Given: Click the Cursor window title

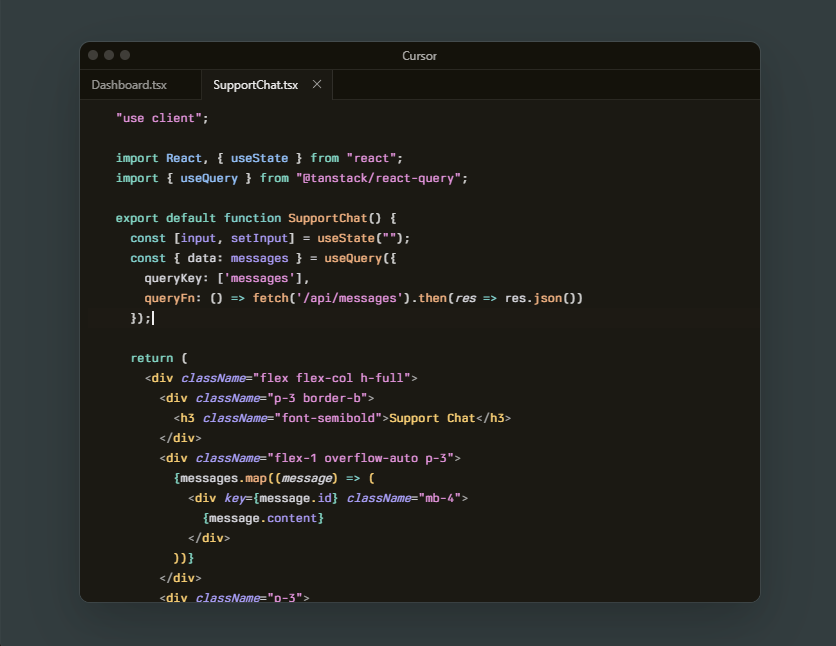Looking at the screenshot, I should pyautogui.click(x=419, y=56).
